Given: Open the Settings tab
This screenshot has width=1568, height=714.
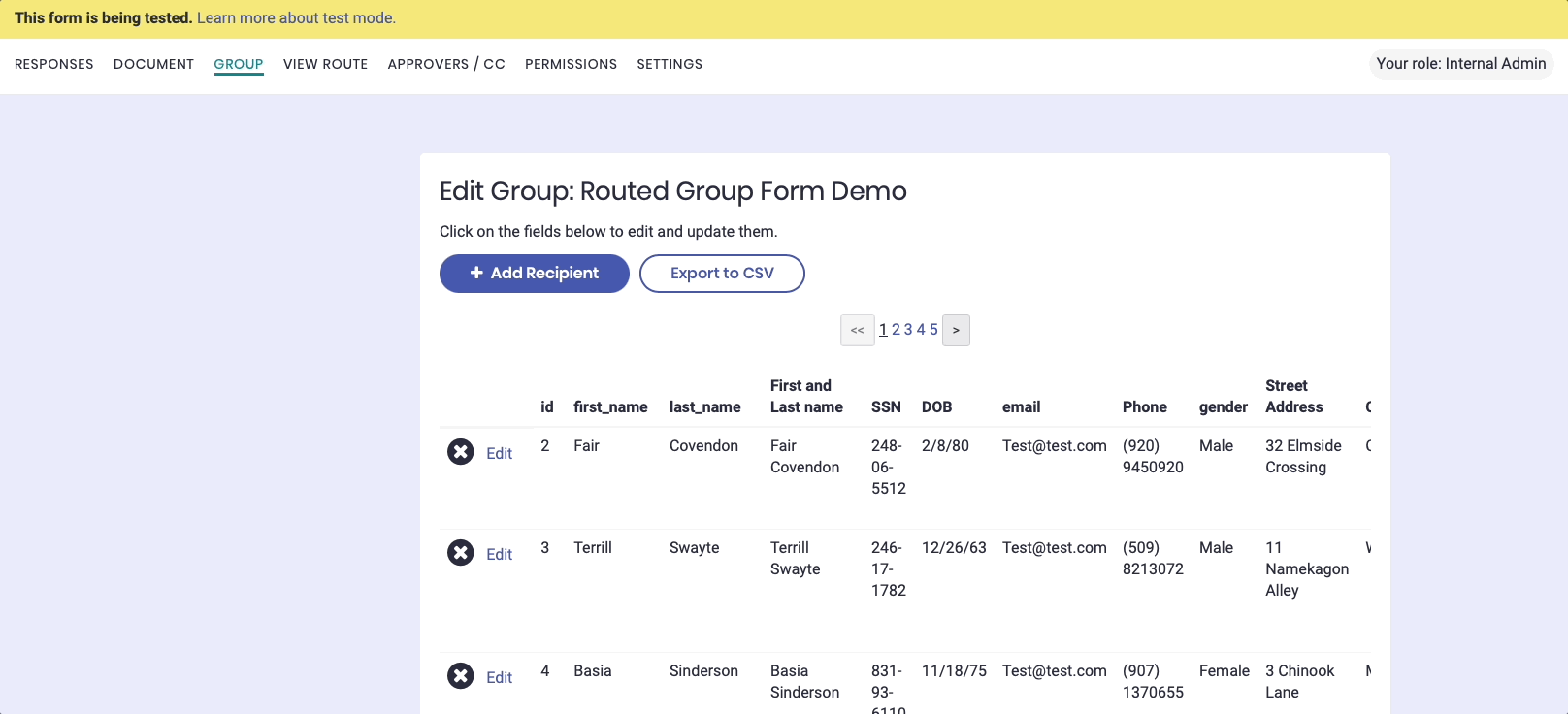Looking at the screenshot, I should [670, 64].
